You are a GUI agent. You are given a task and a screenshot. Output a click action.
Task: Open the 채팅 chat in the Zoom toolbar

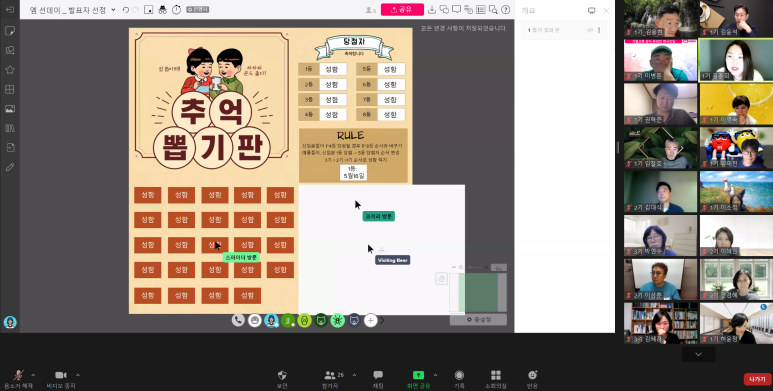click(x=378, y=378)
